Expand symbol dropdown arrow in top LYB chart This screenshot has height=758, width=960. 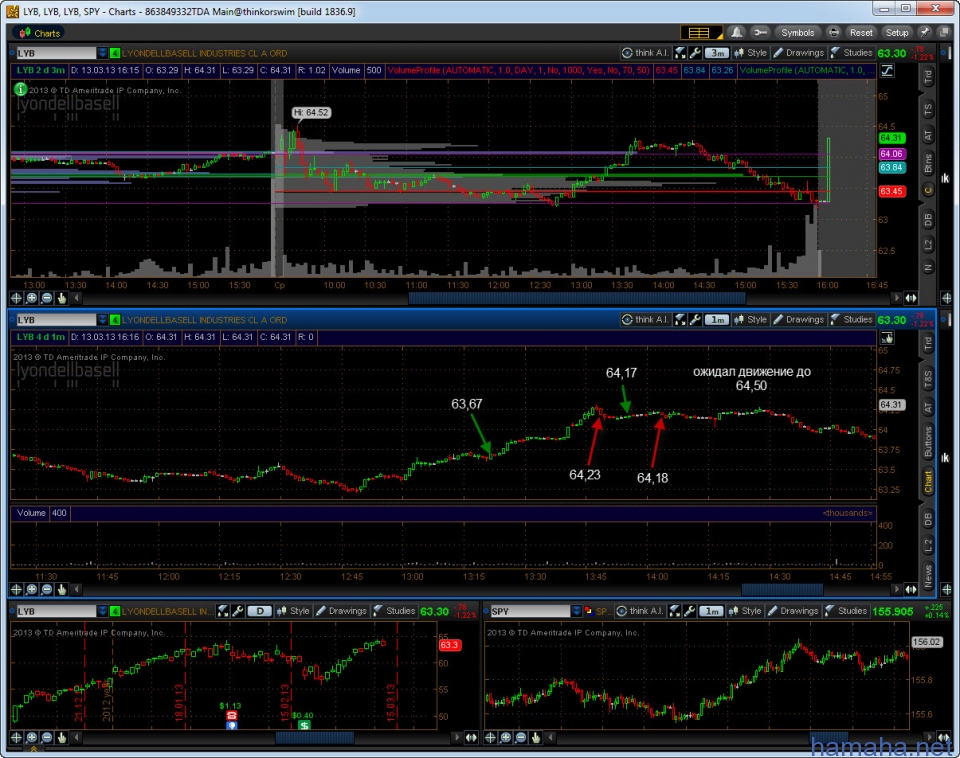pos(102,53)
